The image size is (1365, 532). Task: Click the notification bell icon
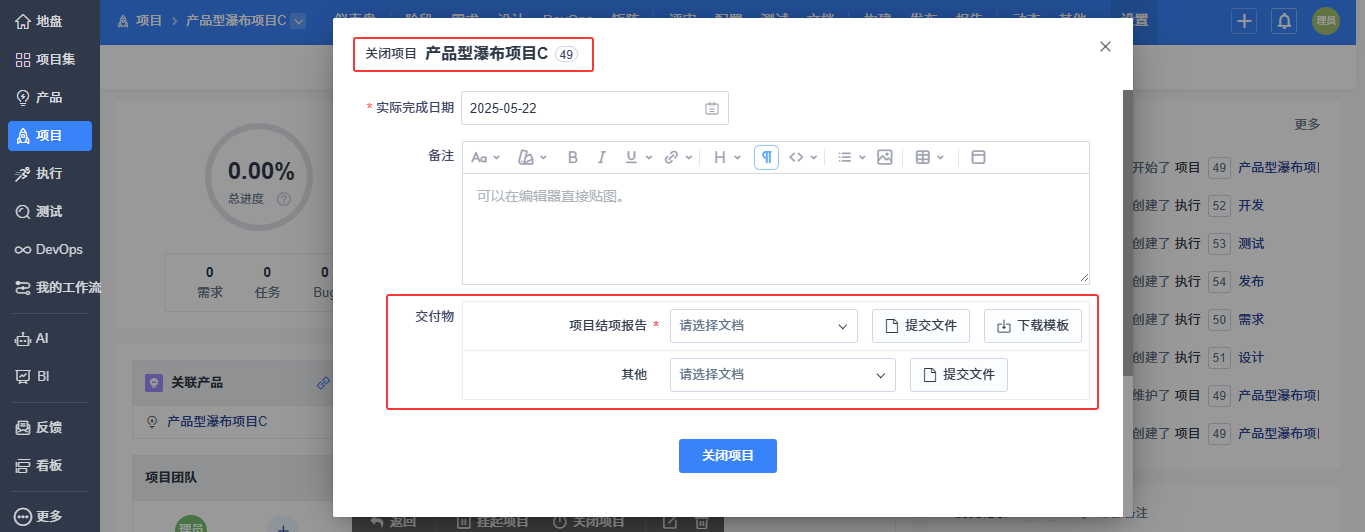tap(1285, 20)
